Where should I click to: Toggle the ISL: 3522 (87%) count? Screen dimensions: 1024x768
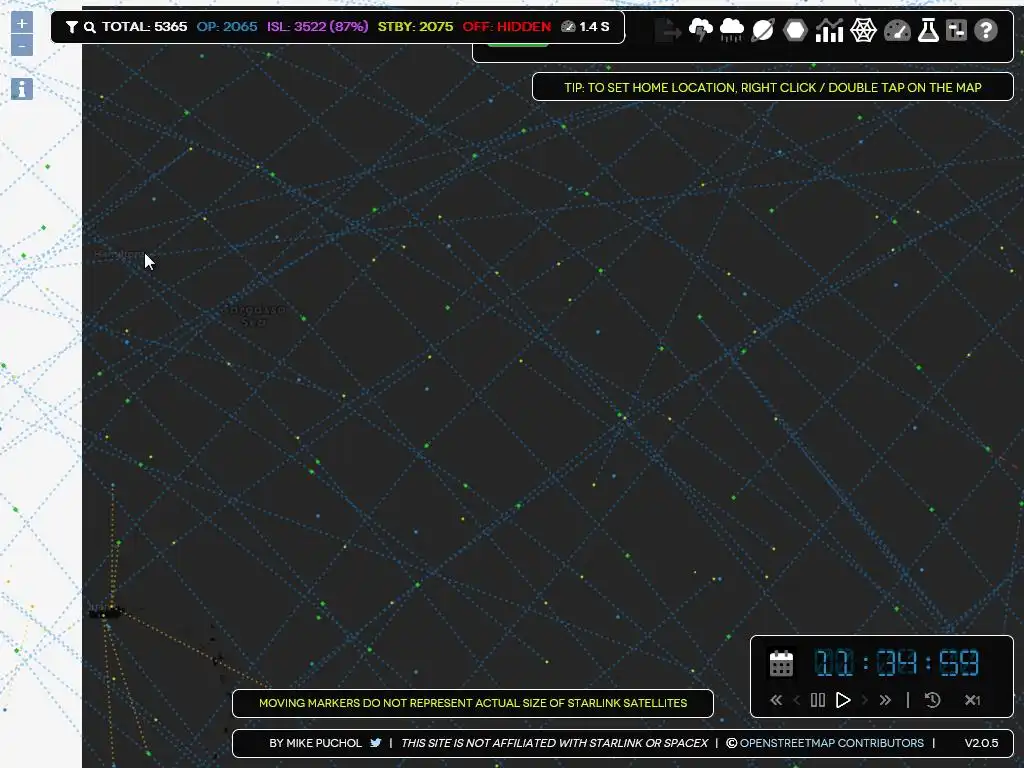[x=317, y=27]
